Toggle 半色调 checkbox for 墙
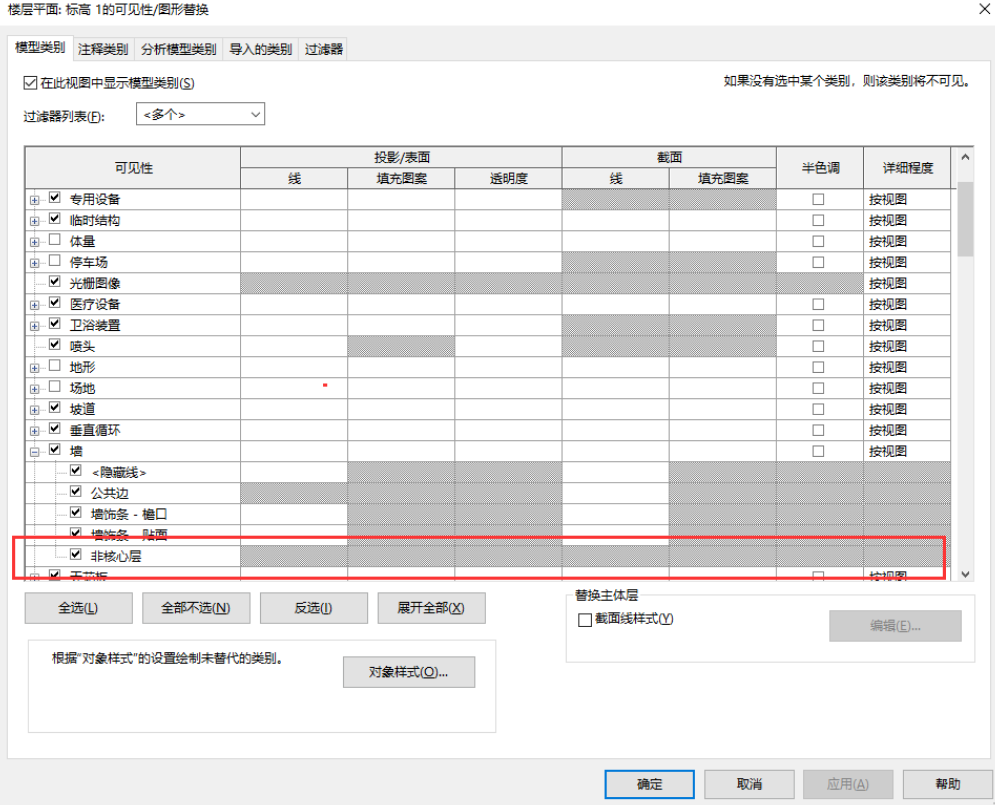This screenshot has width=995, height=805. pyautogui.click(x=819, y=451)
